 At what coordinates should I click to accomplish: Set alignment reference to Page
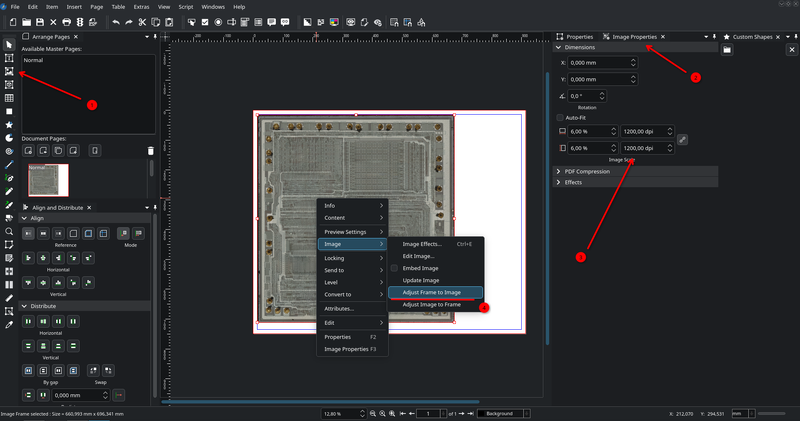[x=73, y=233]
